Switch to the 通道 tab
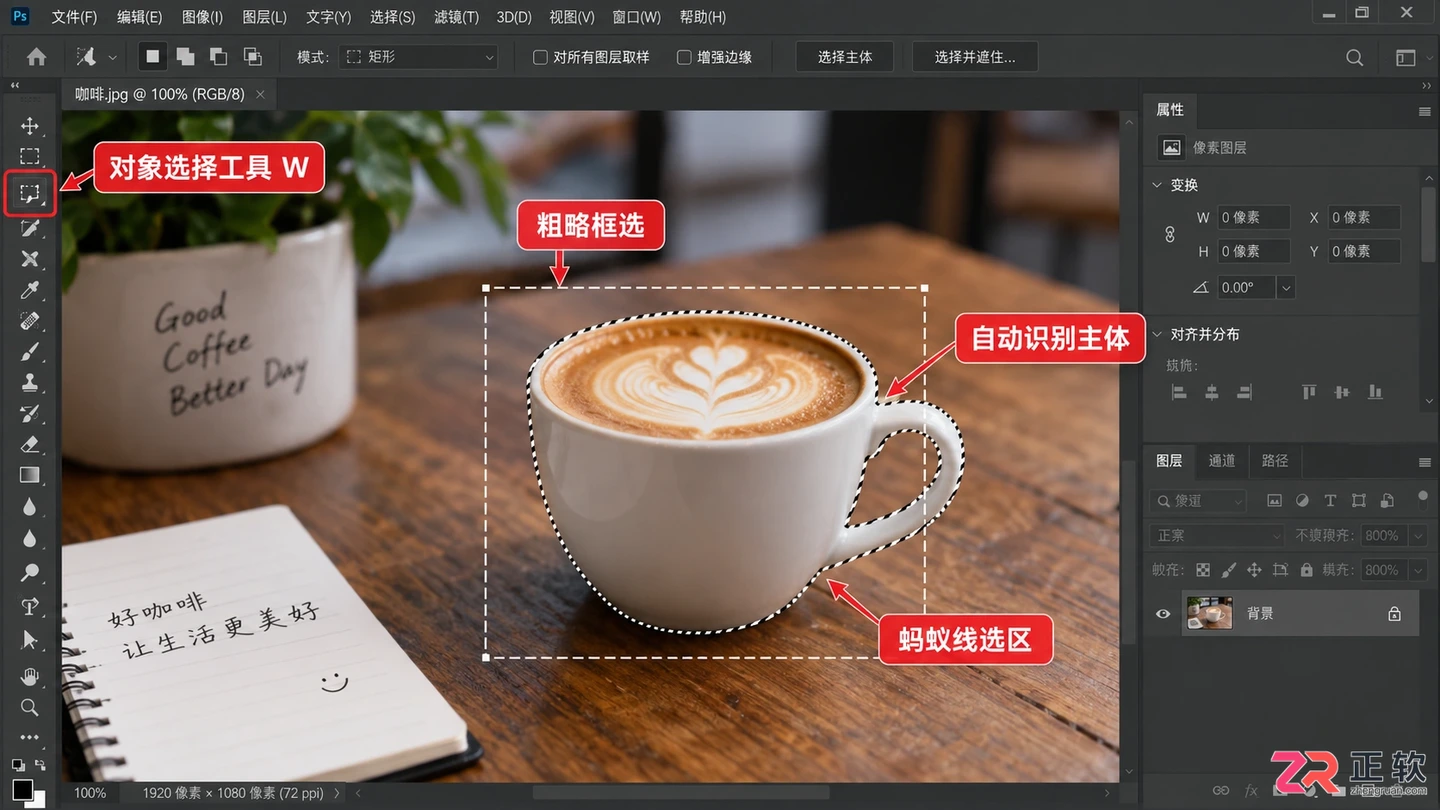1440x810 pixels. click(x=1222, y=461)
